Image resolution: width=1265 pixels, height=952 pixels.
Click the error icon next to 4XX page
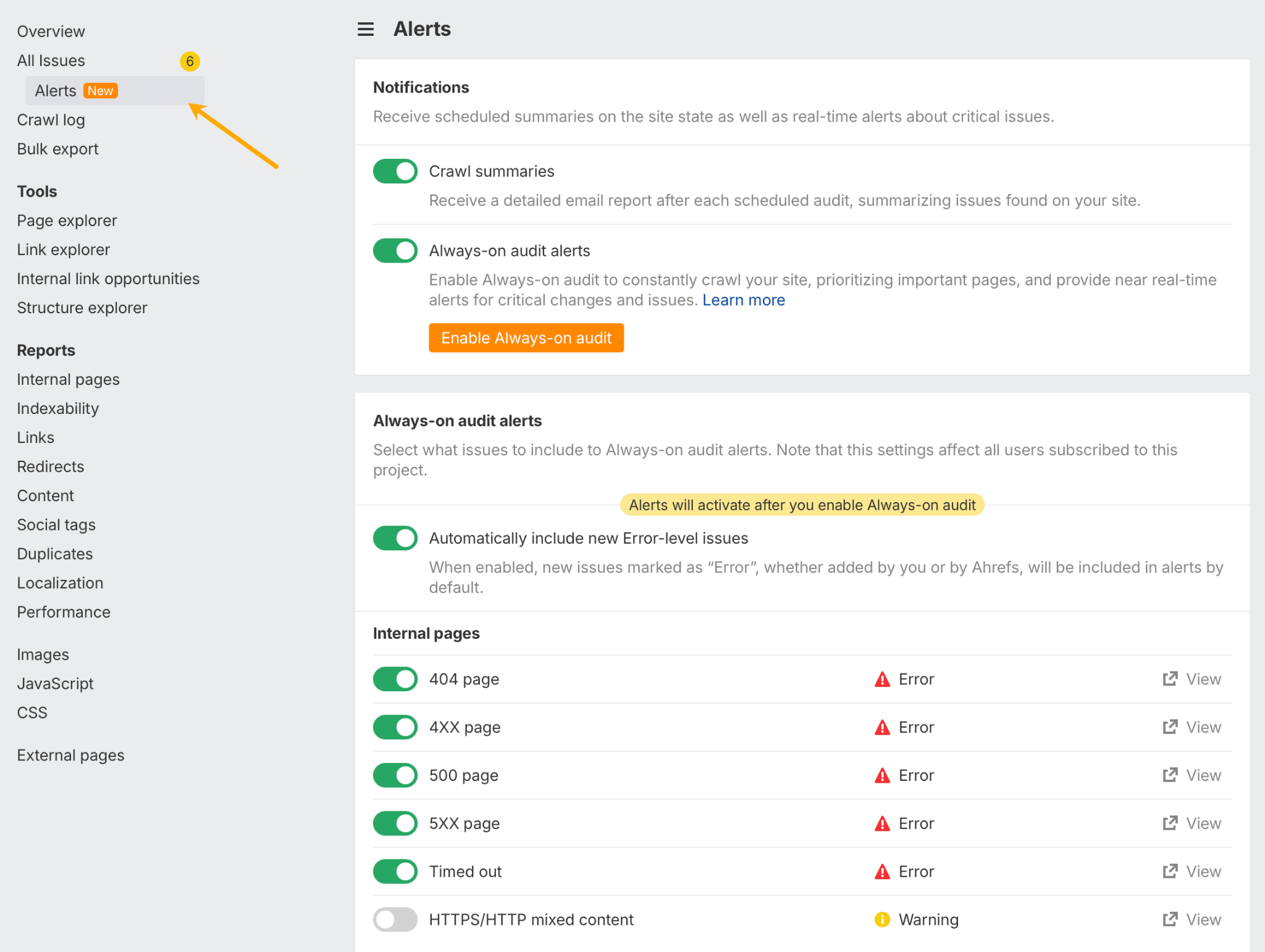coord(882,727)
